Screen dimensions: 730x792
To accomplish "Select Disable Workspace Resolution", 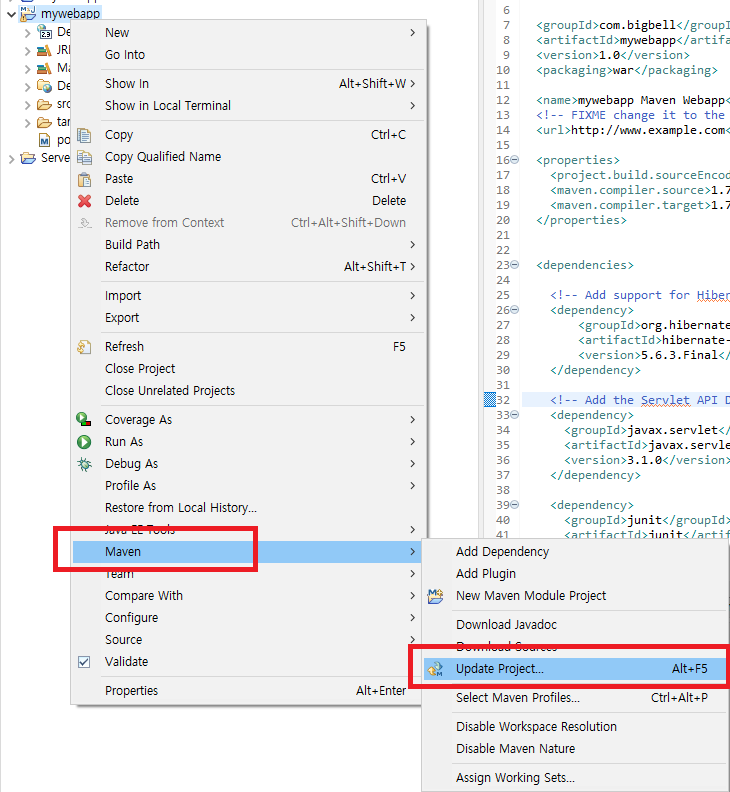I will click(575, 727).
